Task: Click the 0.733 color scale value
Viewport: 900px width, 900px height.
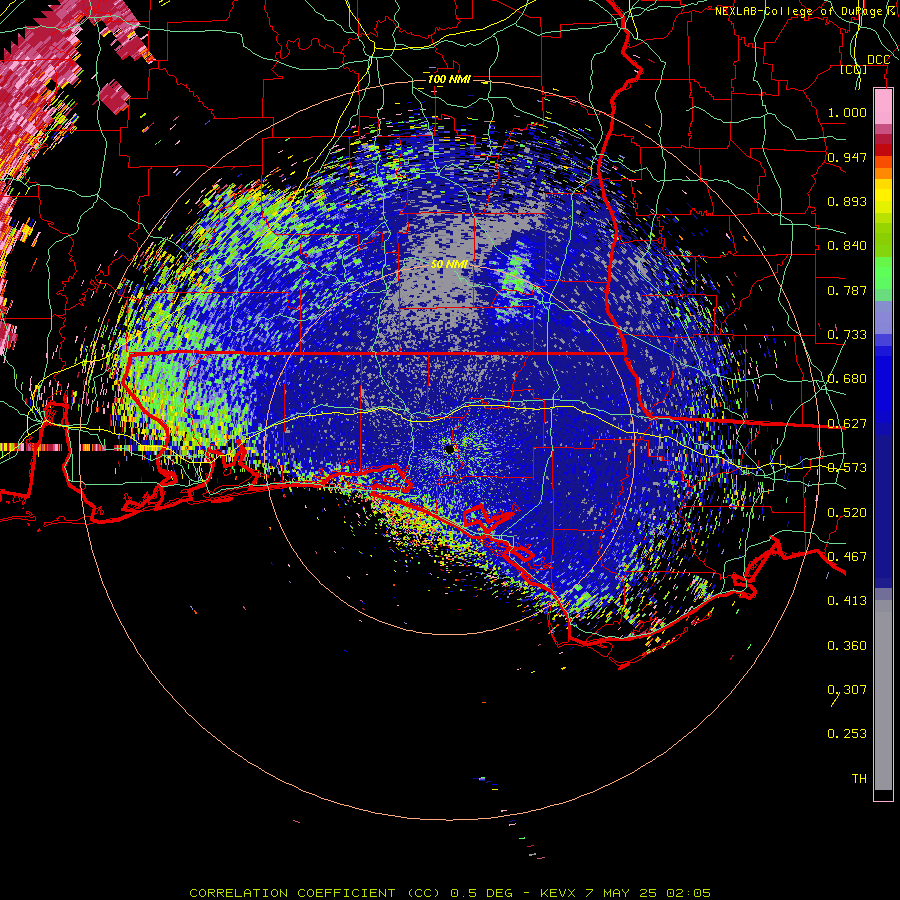Action: tap(847, 335)
